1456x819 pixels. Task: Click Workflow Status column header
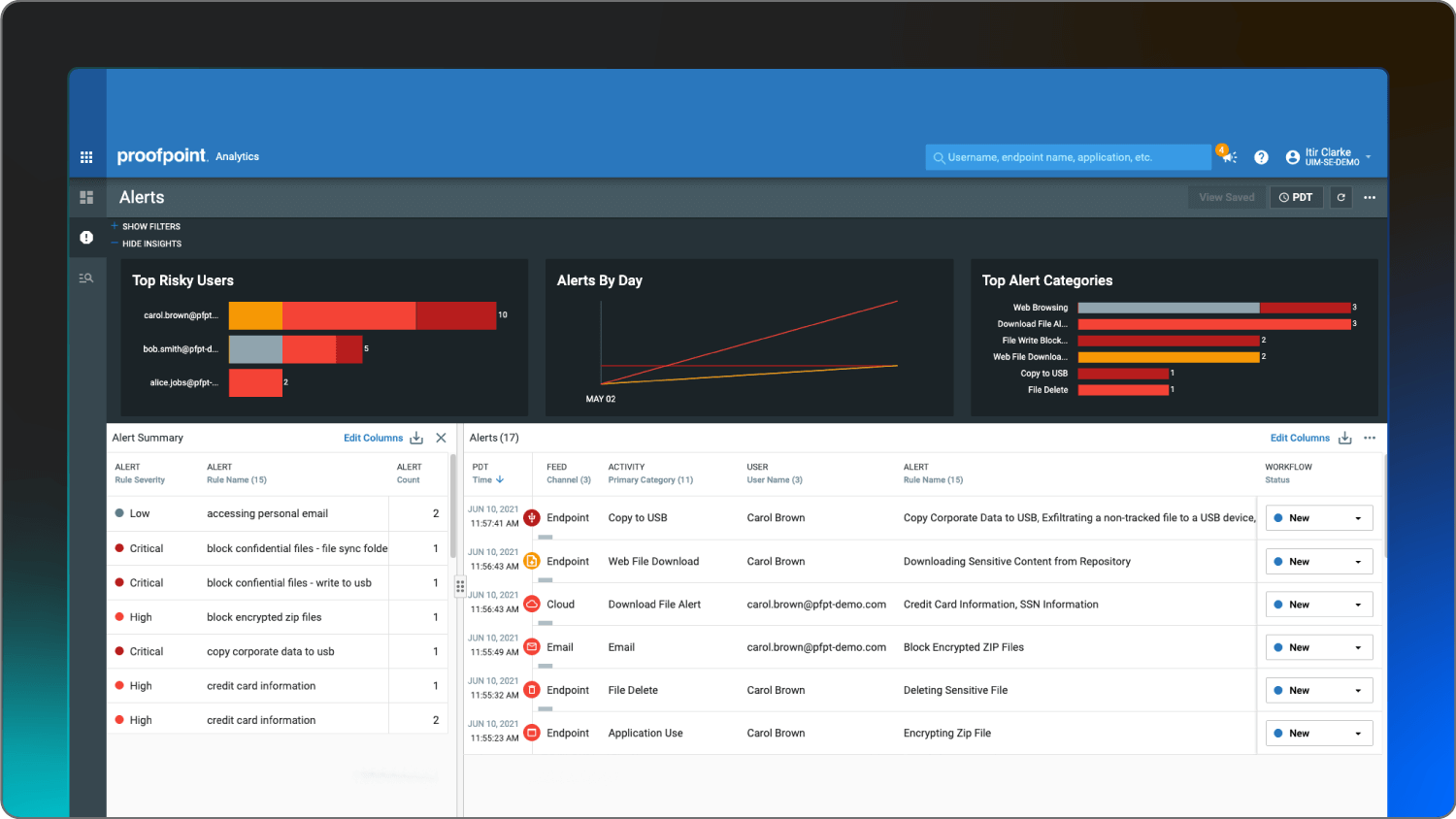tap(1288, 474)
